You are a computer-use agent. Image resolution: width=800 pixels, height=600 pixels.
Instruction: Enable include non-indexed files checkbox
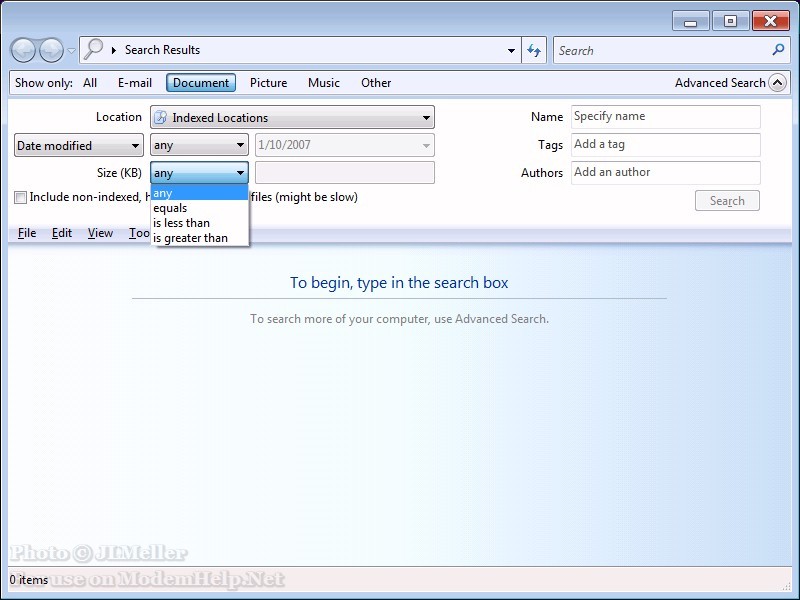(x=20, y=197)
